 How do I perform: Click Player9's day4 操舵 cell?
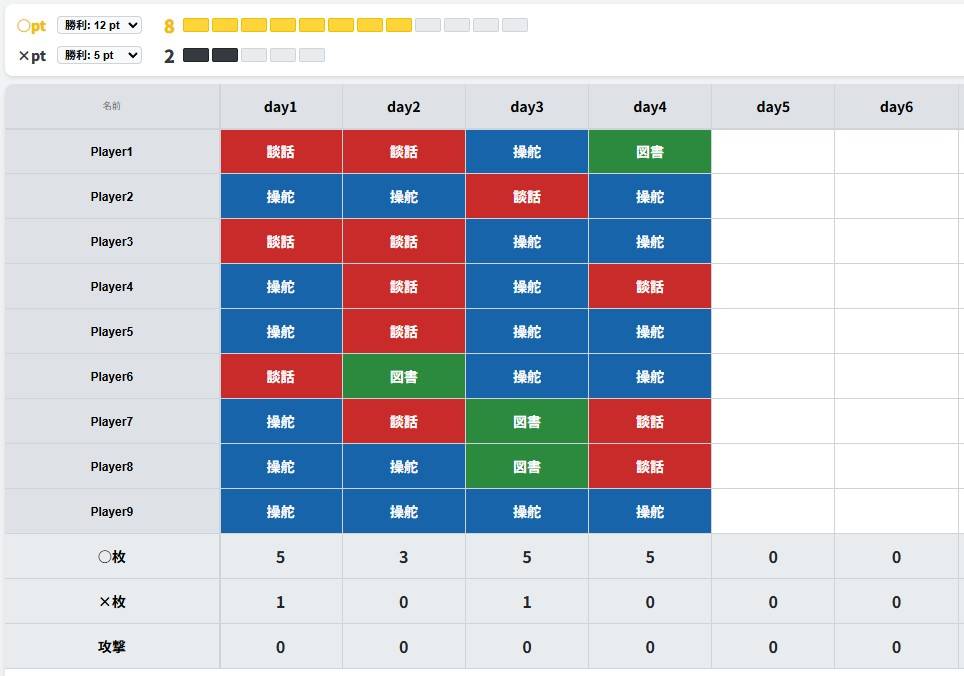650,512
